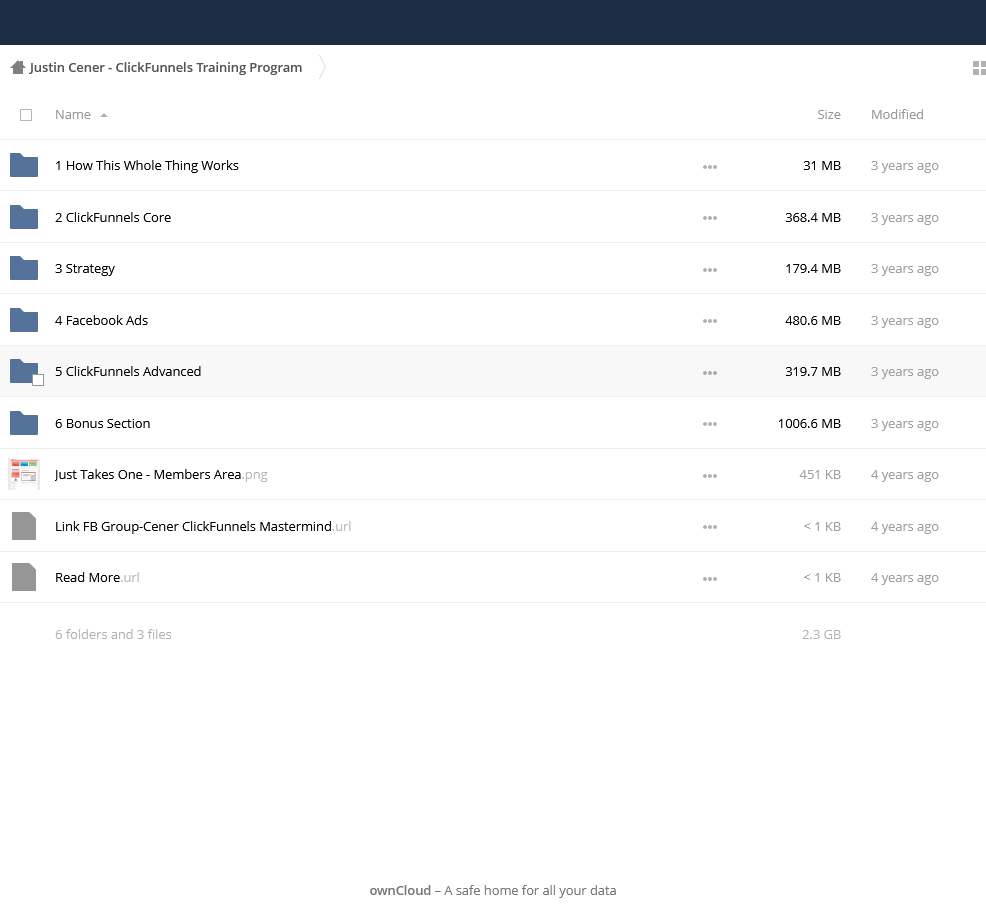This screenshot has width=986, height=920.
Task: Toggle the select-all checkbox
Action: [26, 115]
